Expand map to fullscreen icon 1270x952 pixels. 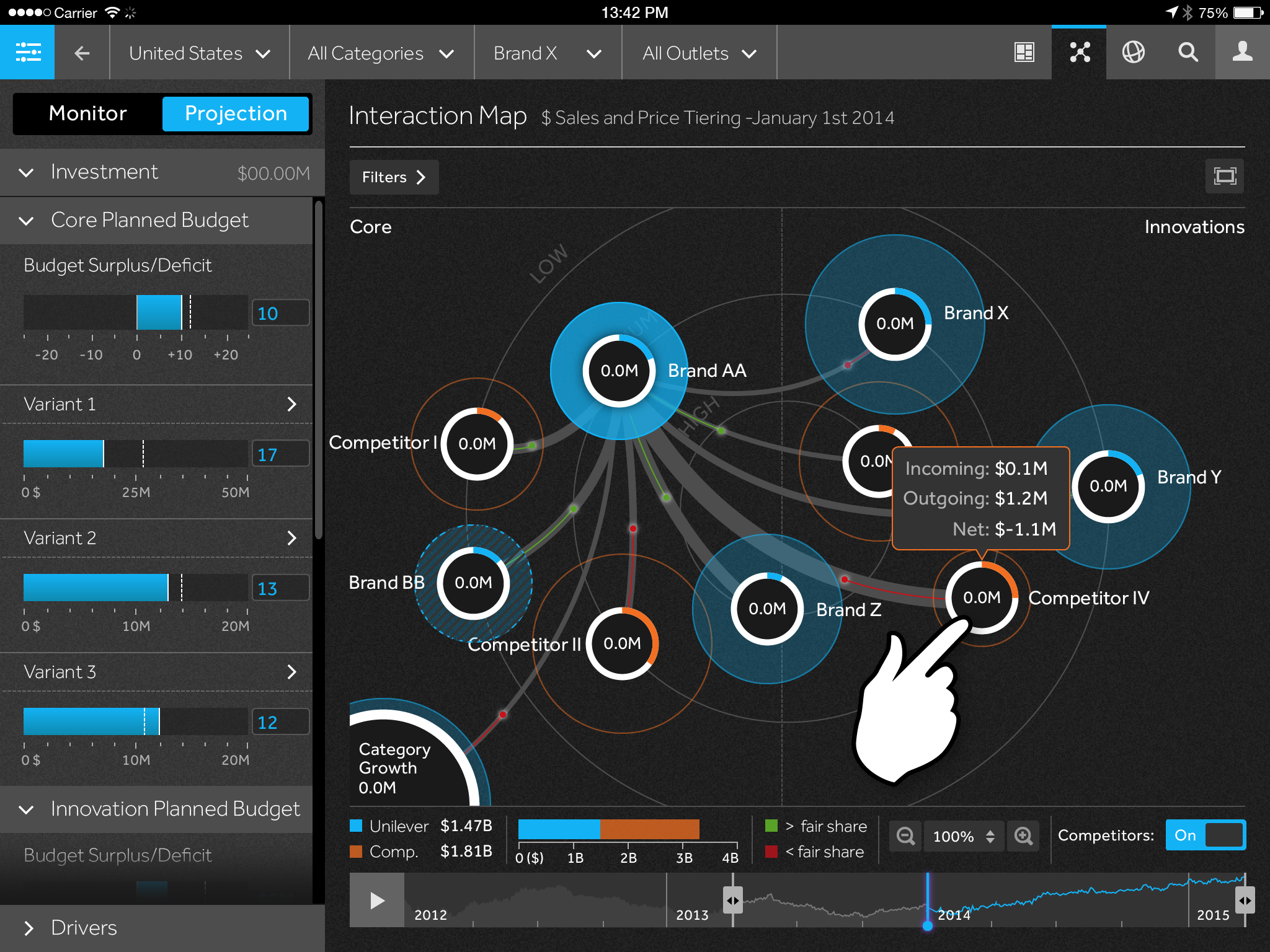point(1224,177)
